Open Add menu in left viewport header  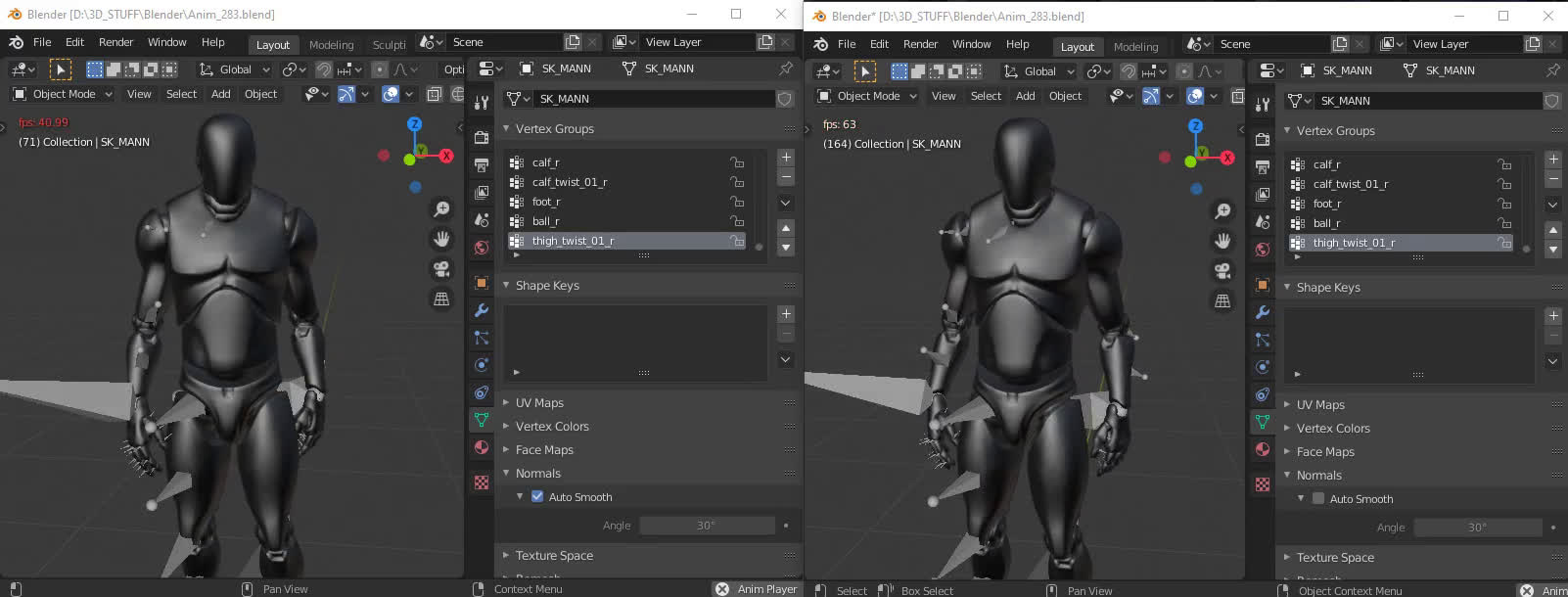point(221,94)
